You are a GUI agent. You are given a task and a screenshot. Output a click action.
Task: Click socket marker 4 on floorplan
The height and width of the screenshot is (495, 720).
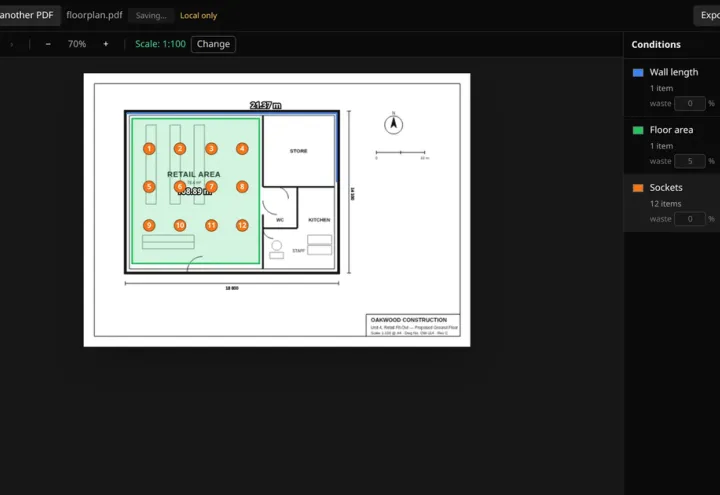[242, 148]
